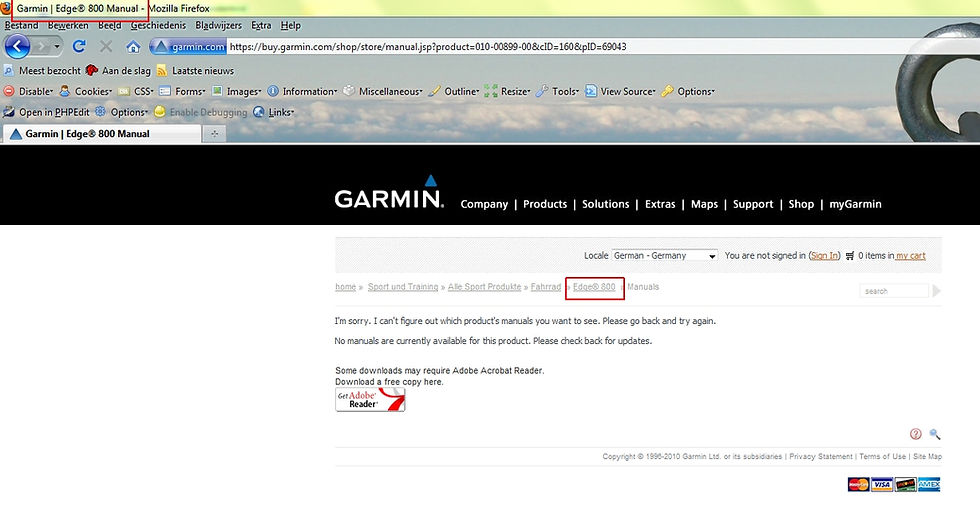Open the View Source dropdown
The height and width of the screenshot is (514, 980).
coord(620,91)
